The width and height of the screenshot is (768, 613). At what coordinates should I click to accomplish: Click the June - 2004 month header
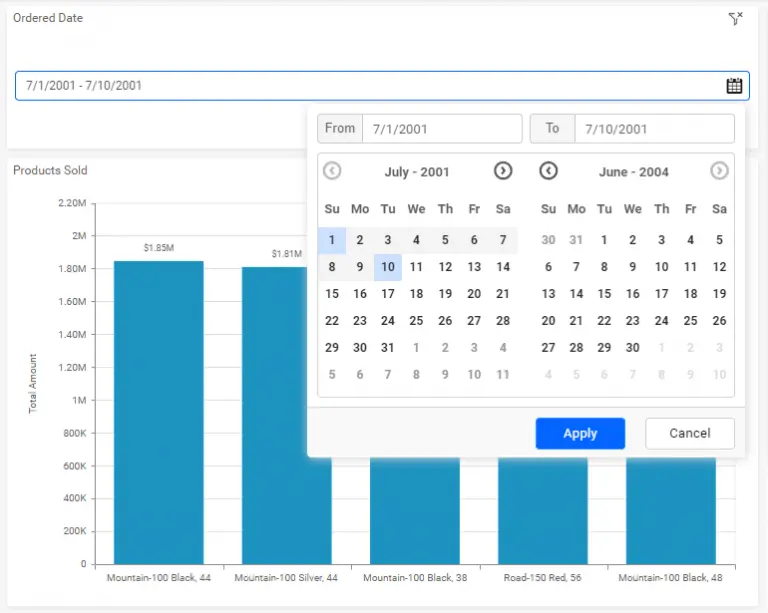pos(633,172)
